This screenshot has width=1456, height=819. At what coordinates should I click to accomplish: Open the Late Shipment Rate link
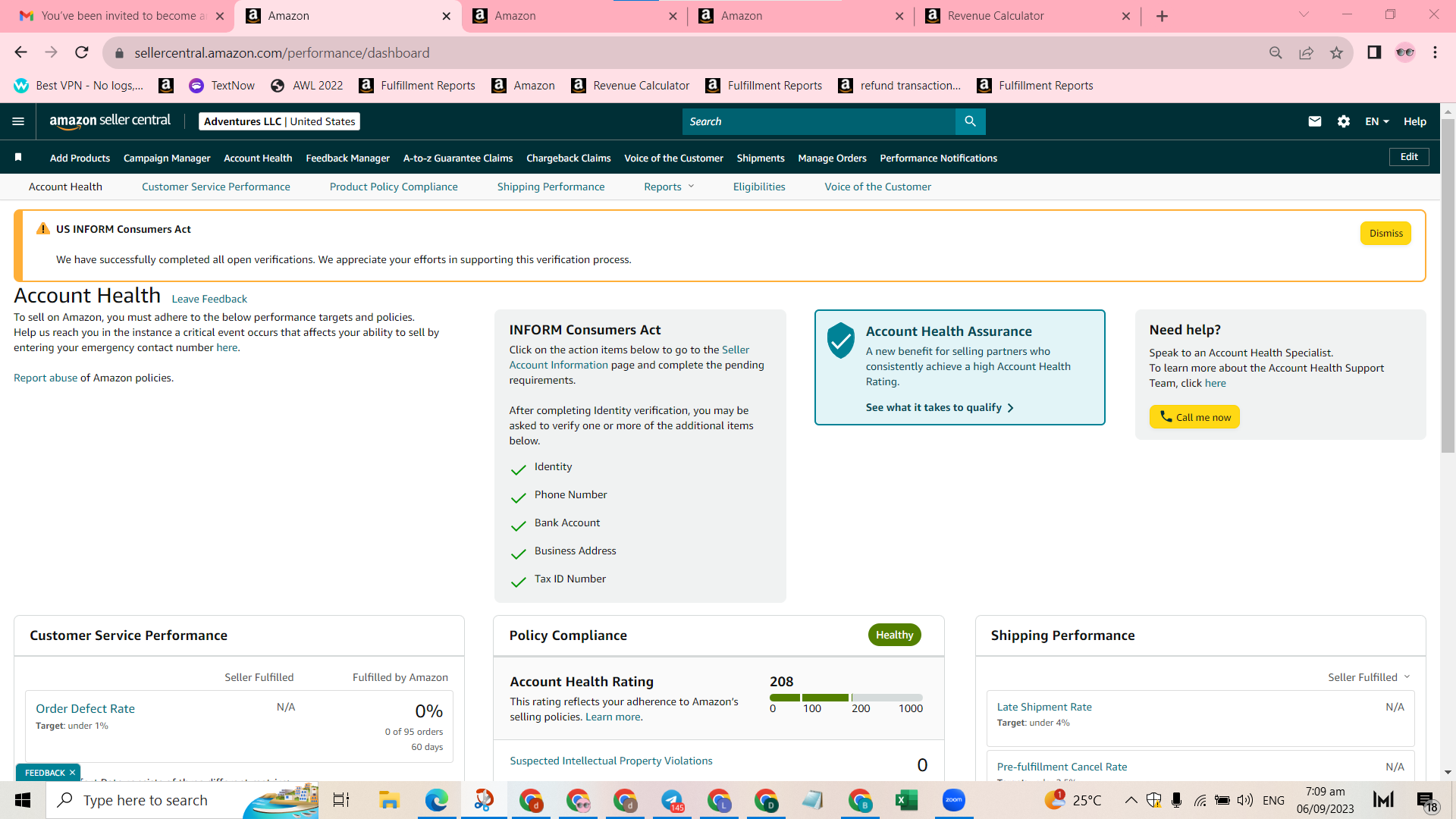pos(1044,707)
